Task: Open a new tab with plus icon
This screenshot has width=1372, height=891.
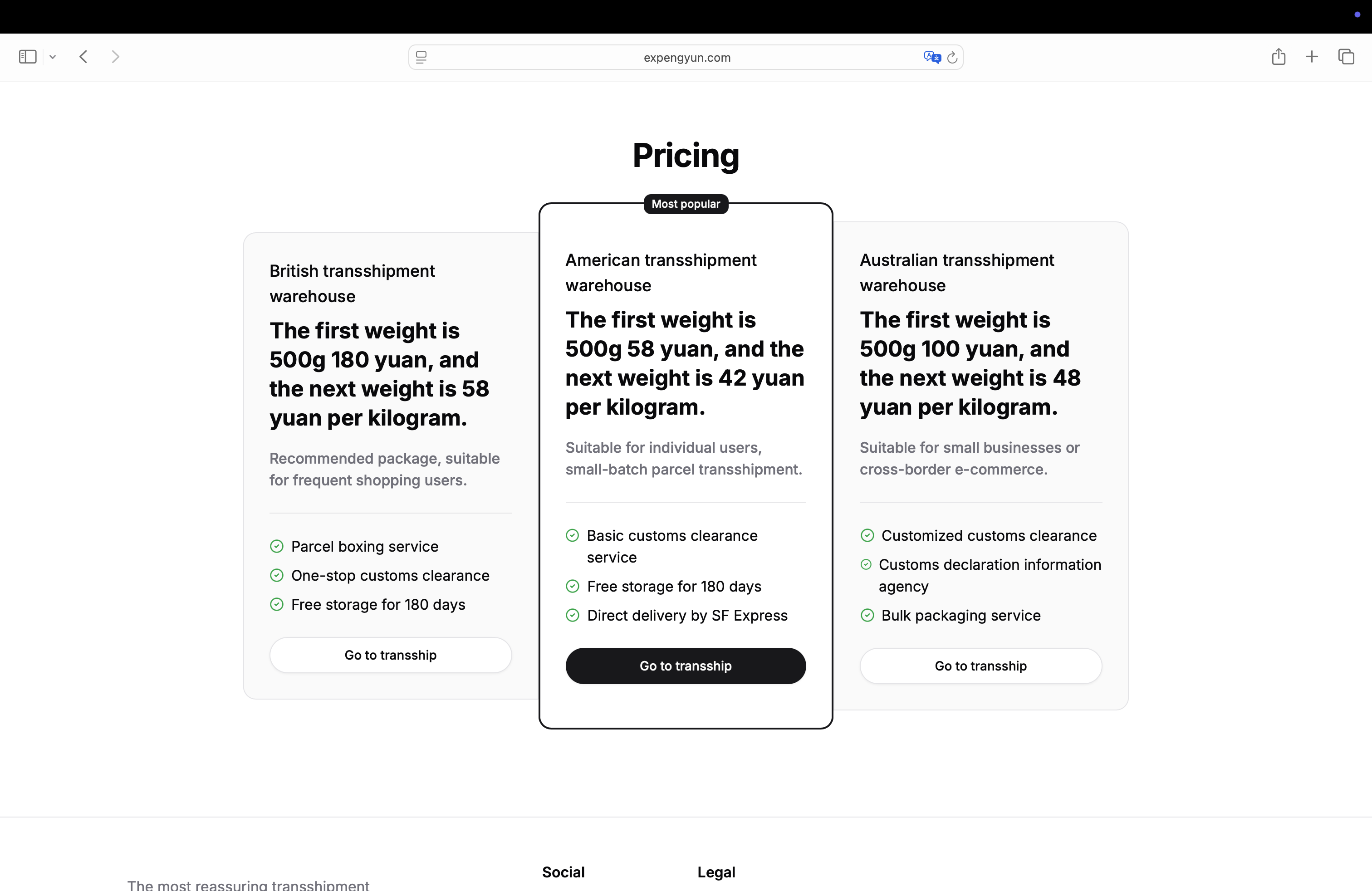Action: [1312, 56]
